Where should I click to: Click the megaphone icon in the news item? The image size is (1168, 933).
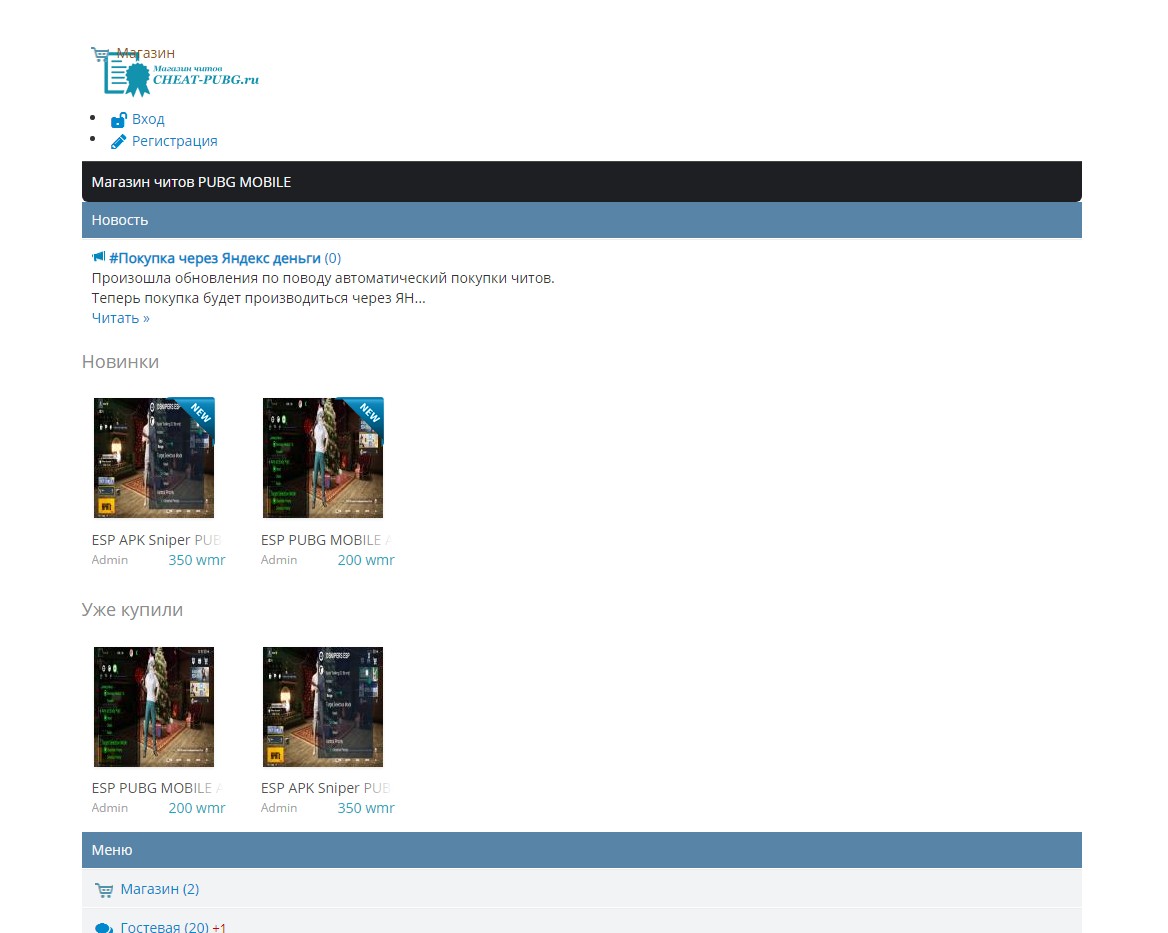tap(99, 257)
